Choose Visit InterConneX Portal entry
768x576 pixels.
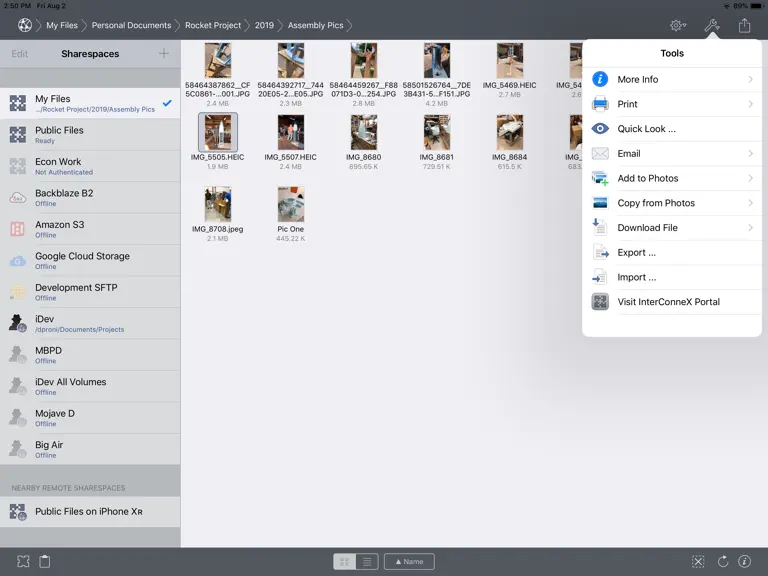672,302
